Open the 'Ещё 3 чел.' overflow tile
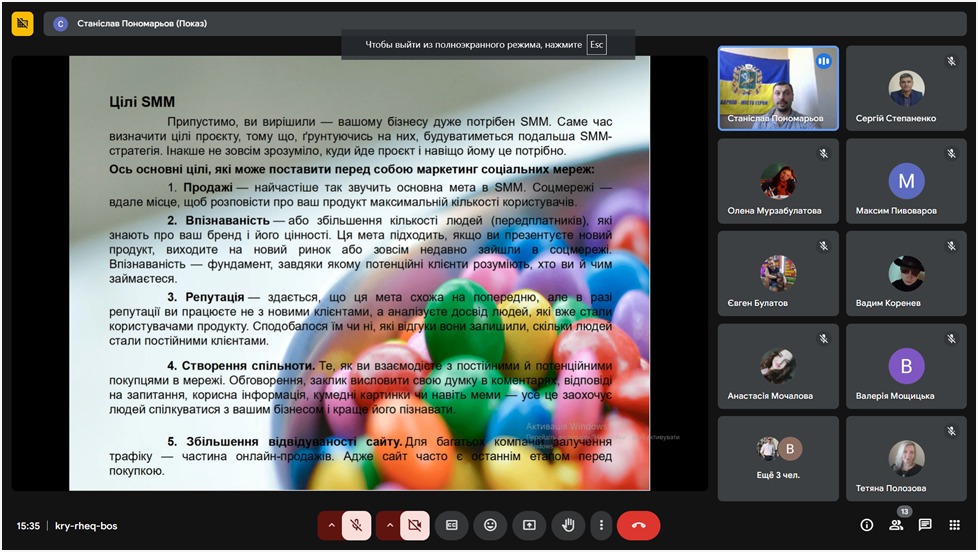Image resolution: width=978 pixels, height=552 pixels. point(778,458)
